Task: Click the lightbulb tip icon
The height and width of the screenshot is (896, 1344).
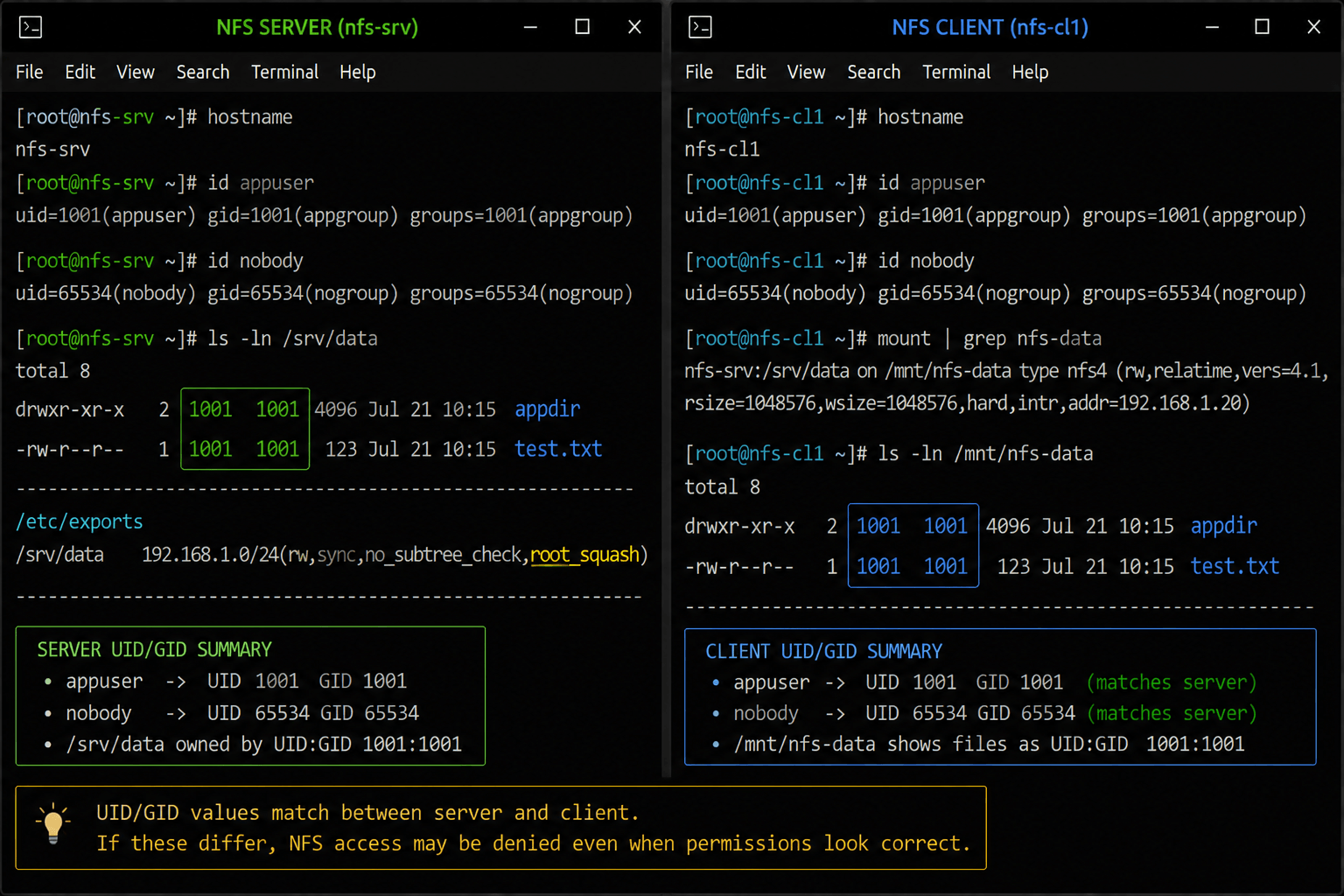Action: tap(53, 823)
